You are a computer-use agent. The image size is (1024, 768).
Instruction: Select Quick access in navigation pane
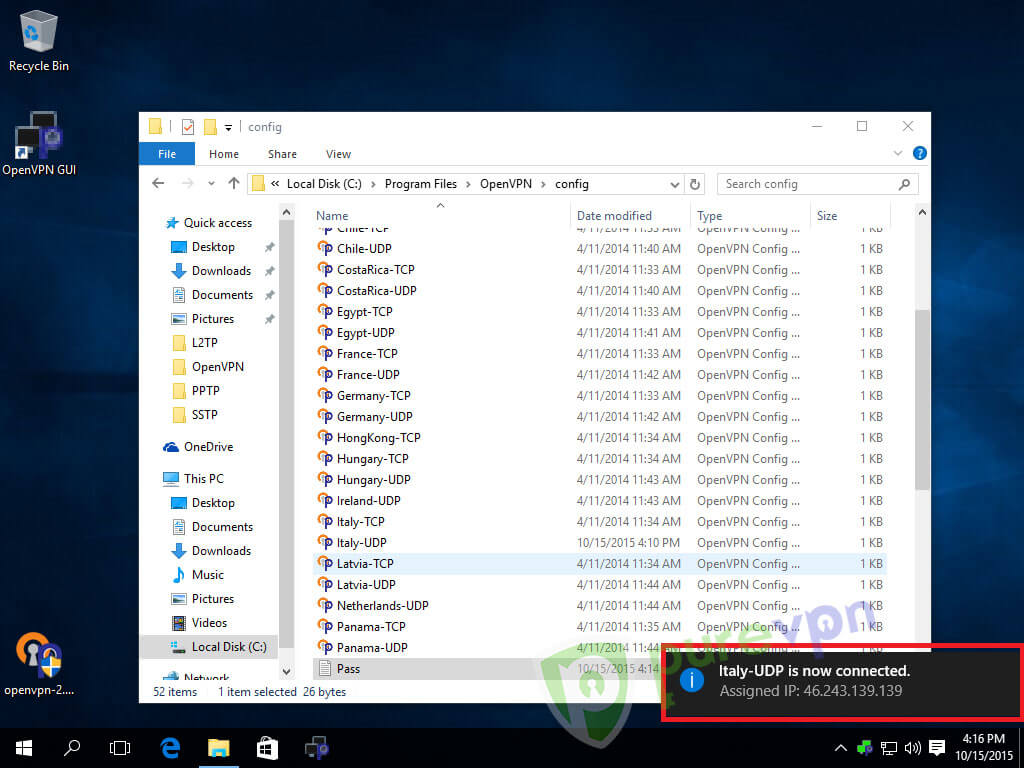(x=217, y=223)
